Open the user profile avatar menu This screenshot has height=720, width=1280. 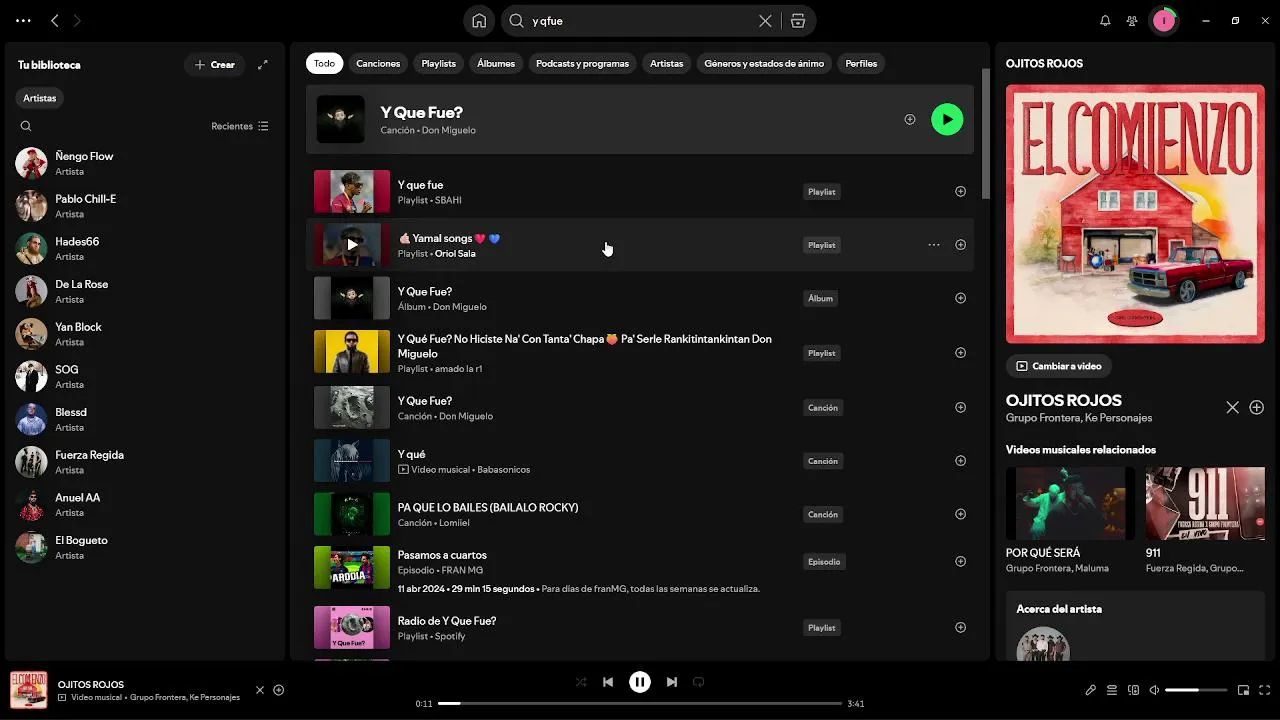1164,21
